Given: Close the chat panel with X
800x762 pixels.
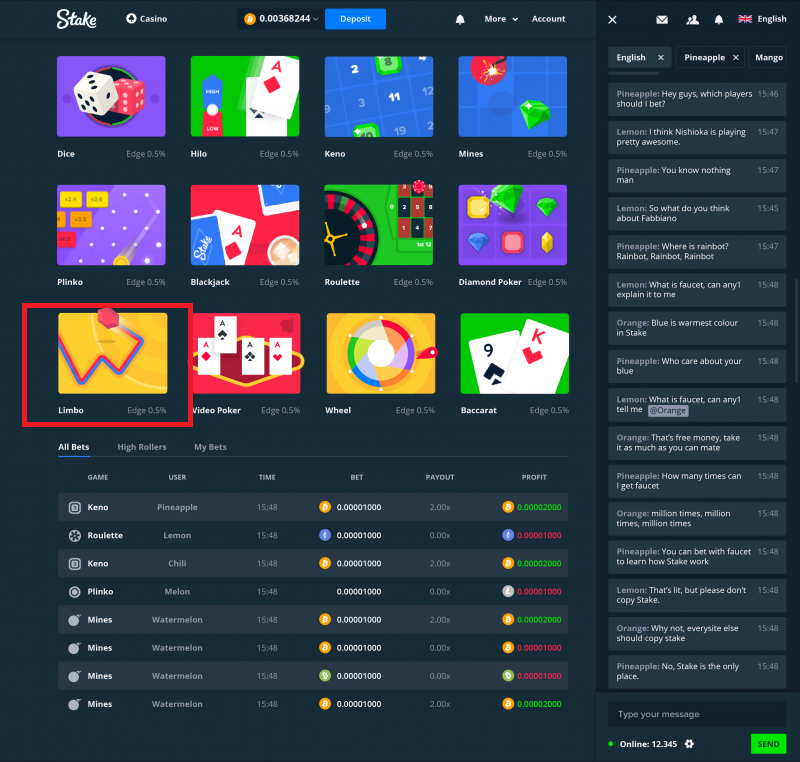Looking at the screenshot, I should (x=613, y=19).
